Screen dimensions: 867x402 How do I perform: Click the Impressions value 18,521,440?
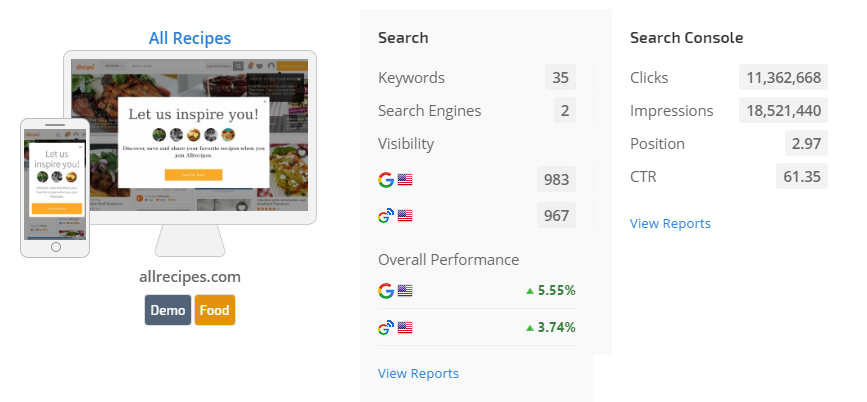(x=782, y=111)
